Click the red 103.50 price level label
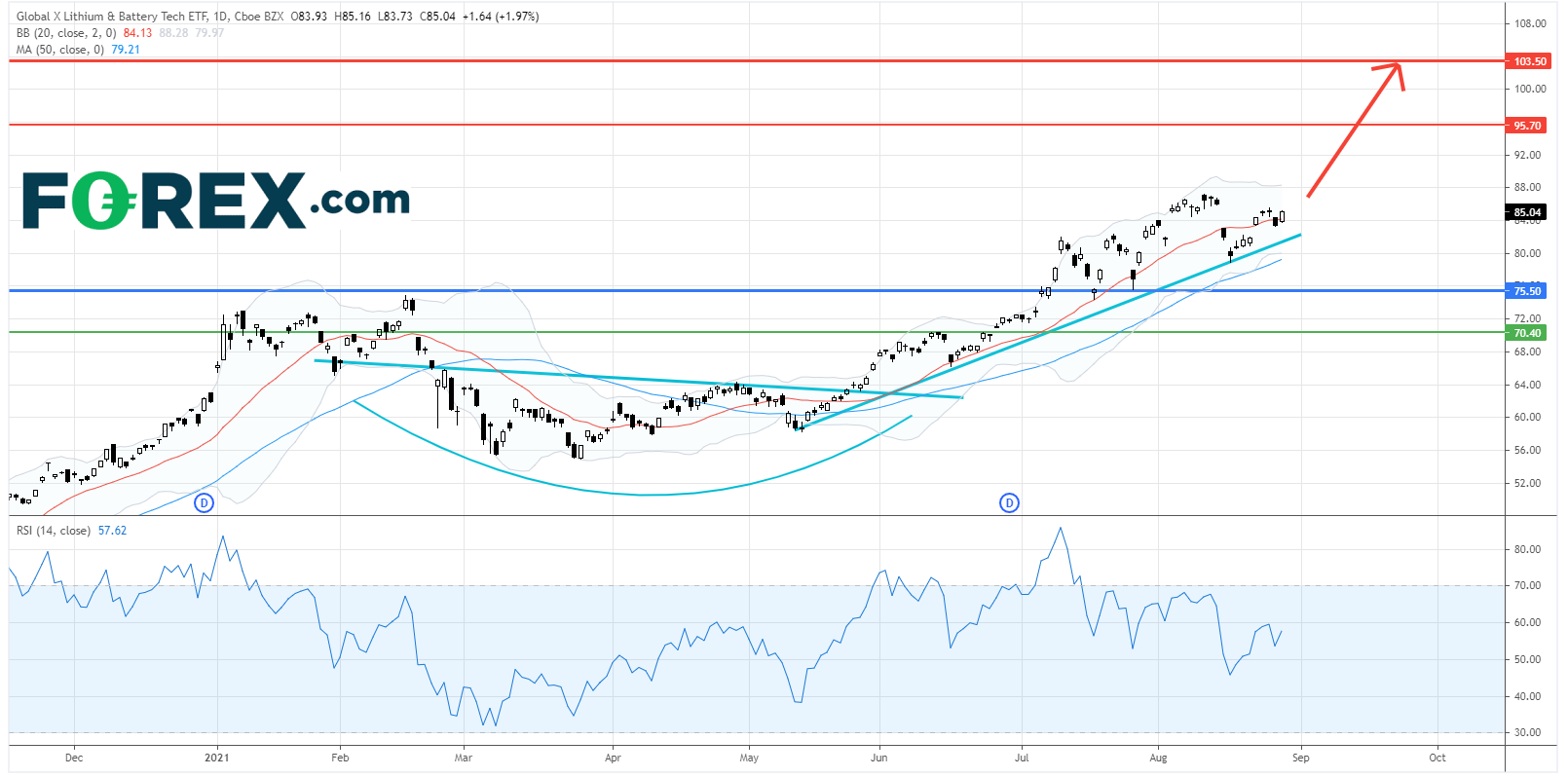 coord(1528,61)
